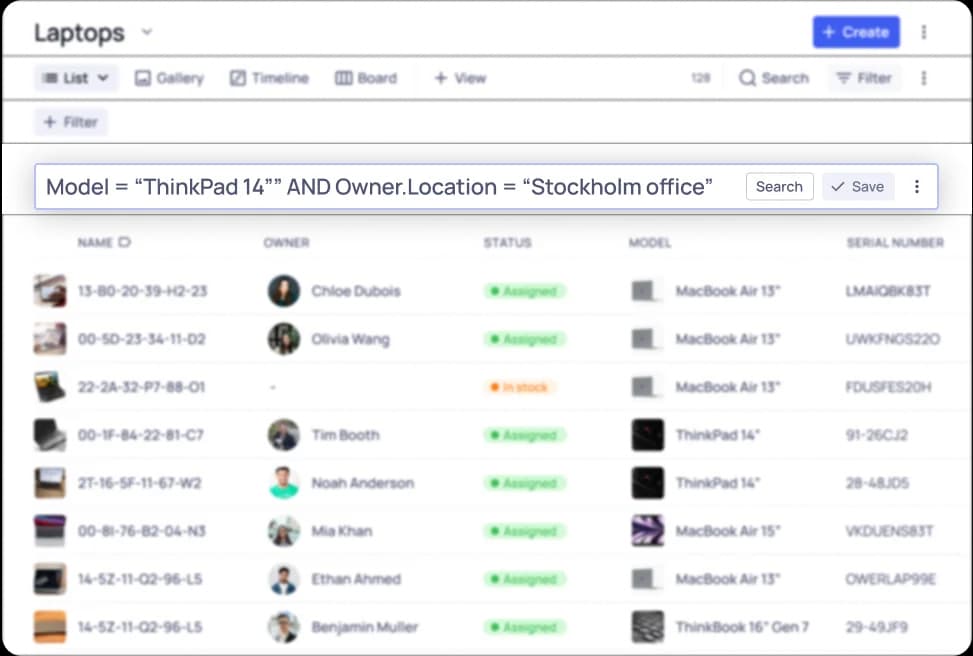Open laptop named 00-1F-84-22-81-C7
Screen dimensions: 973x656
pyautogui.click(x=141, y=435)
